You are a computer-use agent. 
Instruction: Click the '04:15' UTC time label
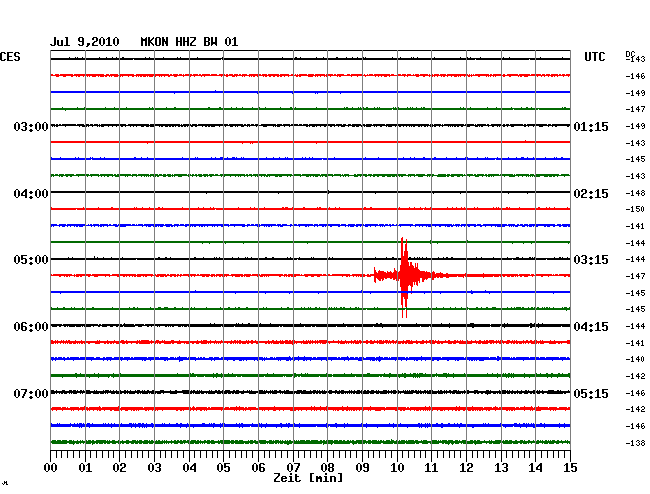tap(591, 327)
